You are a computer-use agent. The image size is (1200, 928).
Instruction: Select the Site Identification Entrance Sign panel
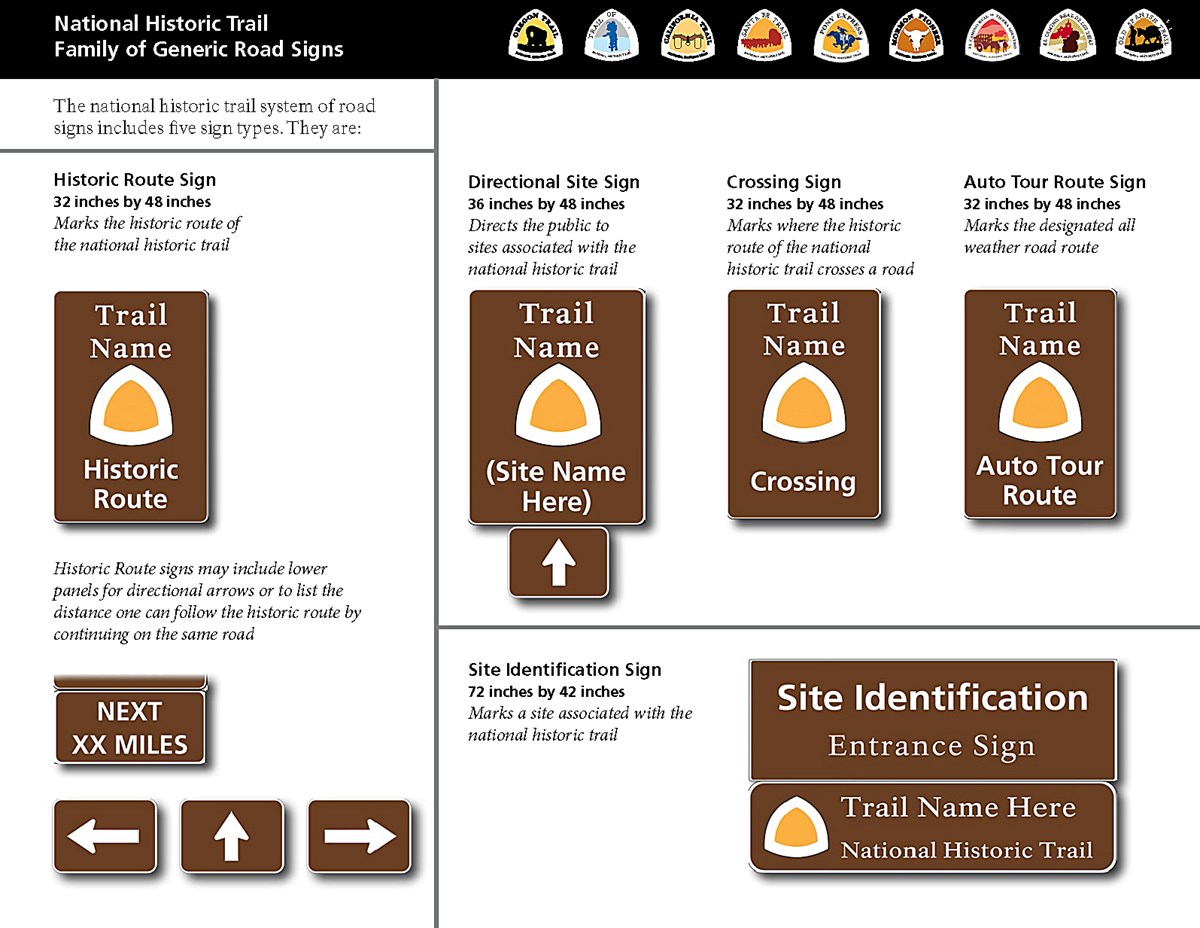tap(932, 720)
